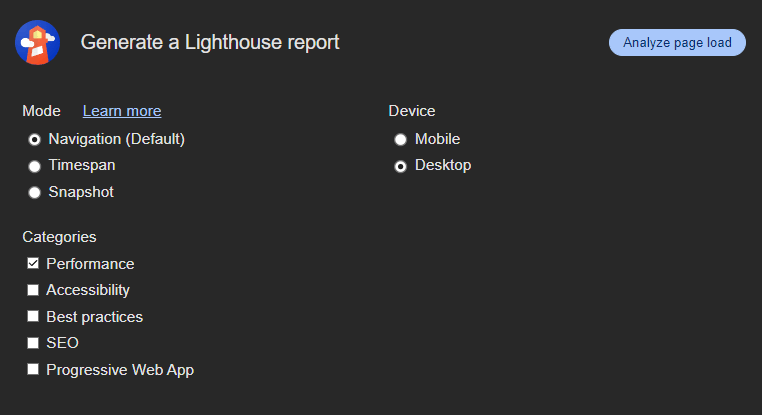Click the Mode section heading
The height and width of the screenshot is (415, 762).
(41, 111)
